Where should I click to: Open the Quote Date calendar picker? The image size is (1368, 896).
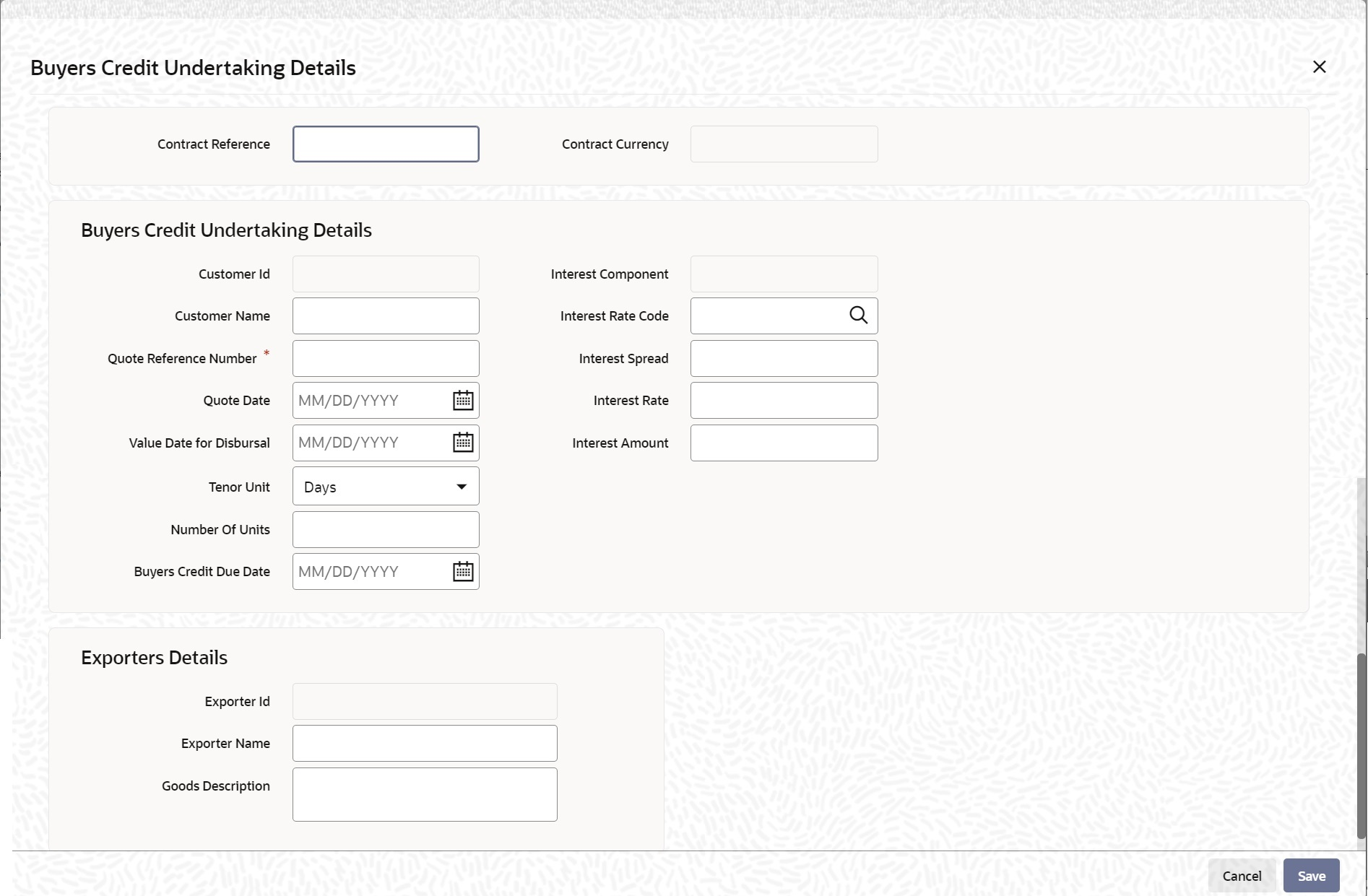point(463,400)
